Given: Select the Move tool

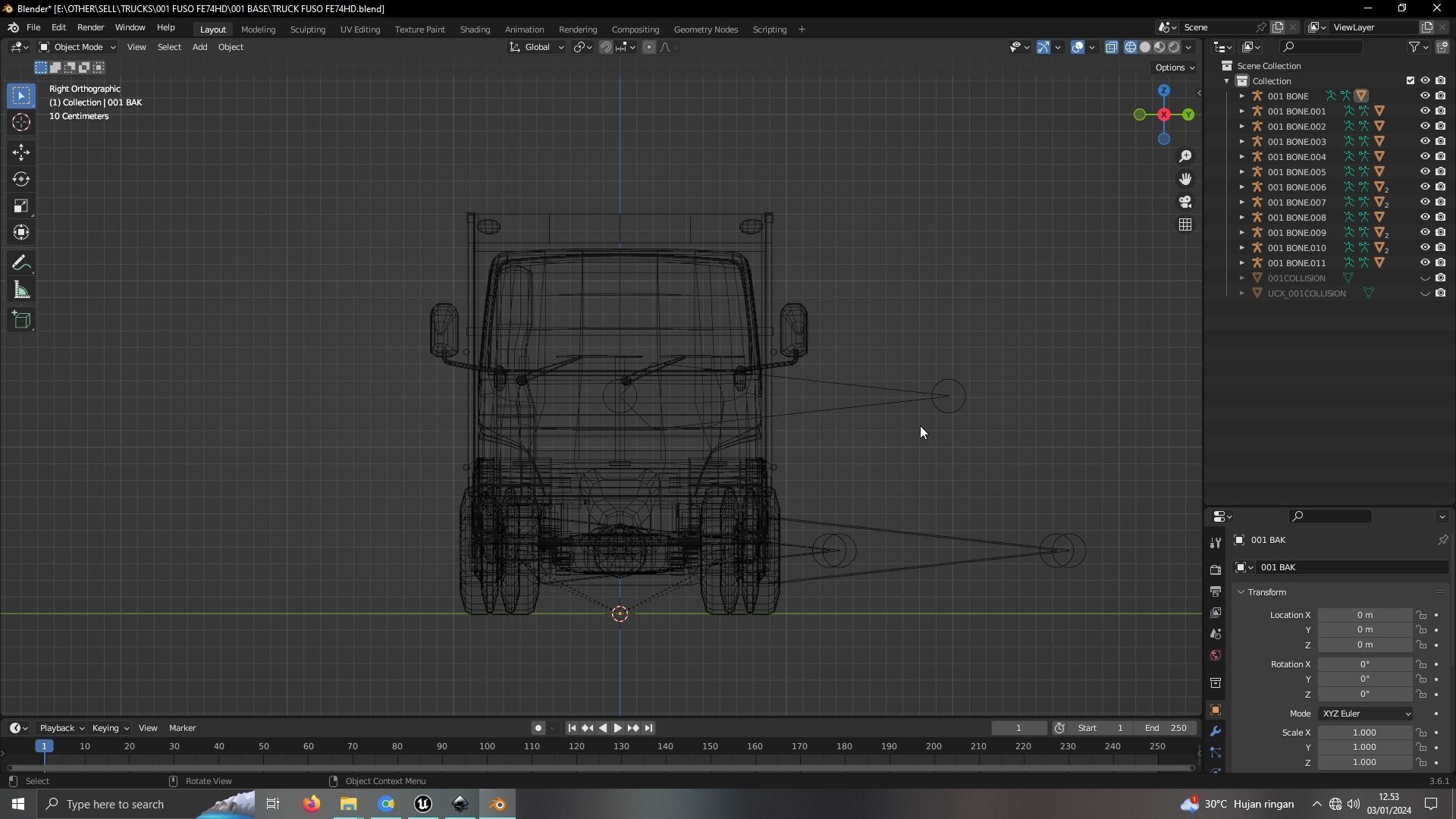Looking at the screenshot, I should coord(21,152).
